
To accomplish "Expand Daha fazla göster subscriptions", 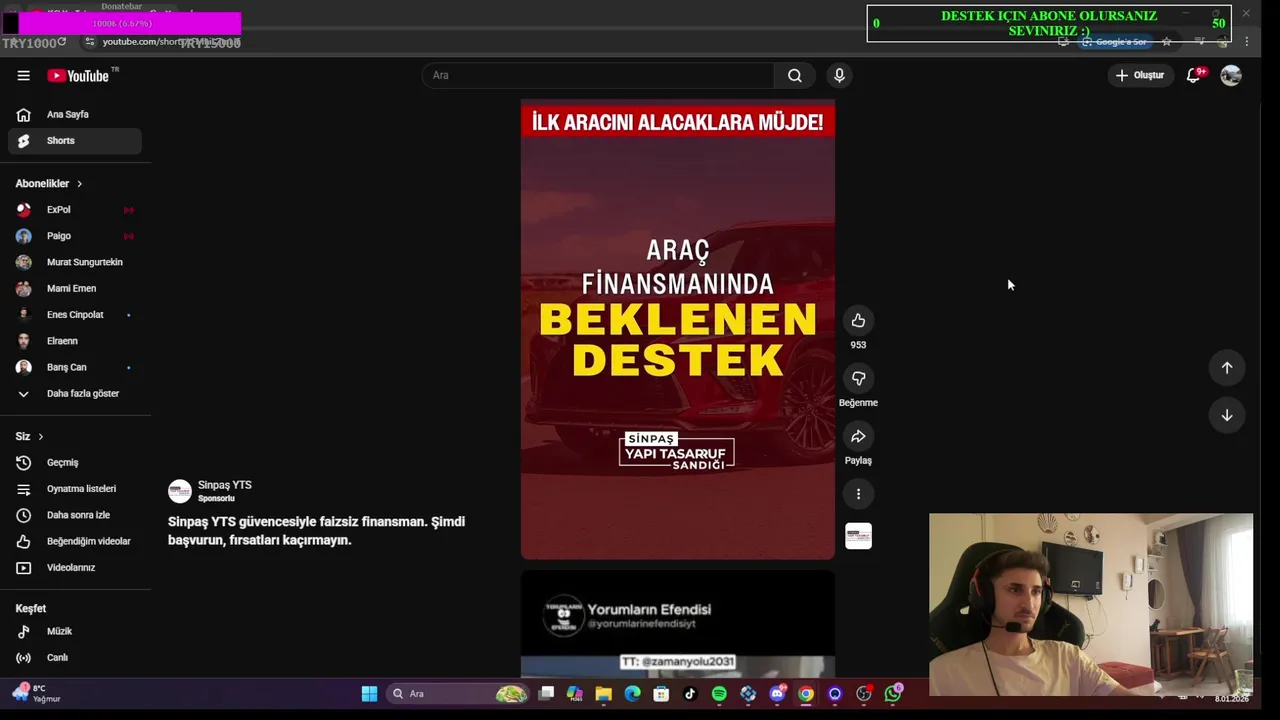I will [x=75, y=394].
